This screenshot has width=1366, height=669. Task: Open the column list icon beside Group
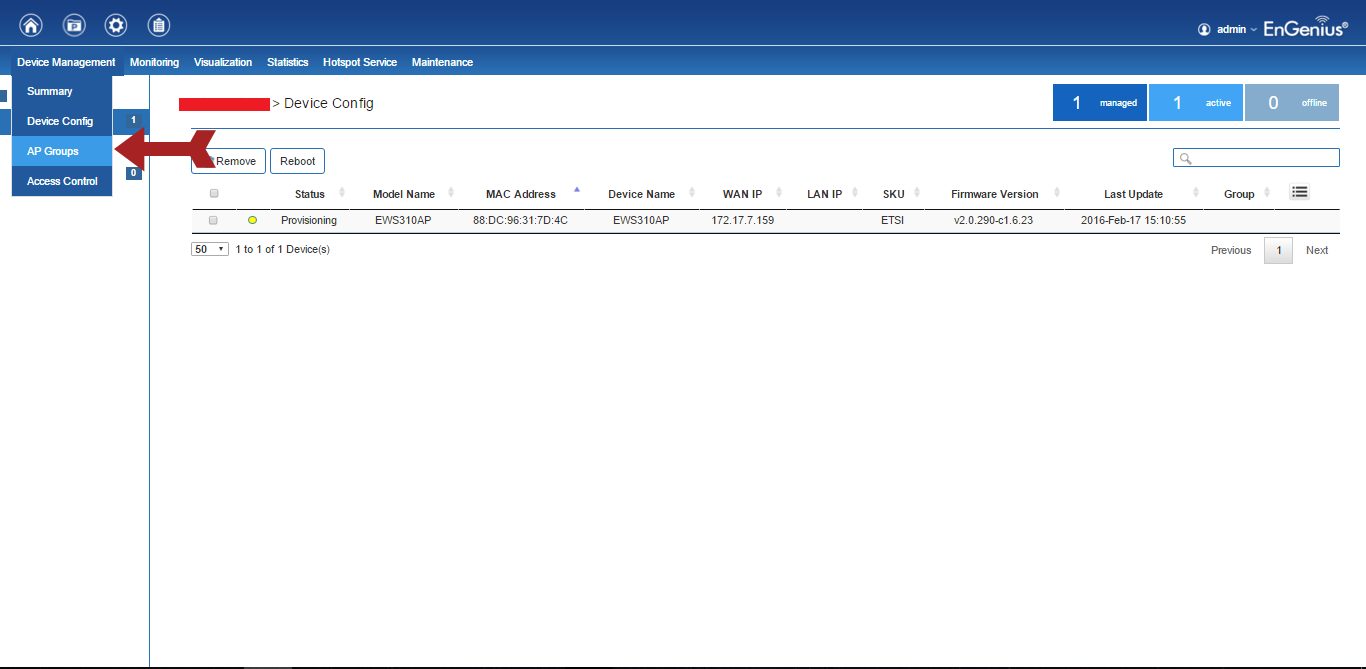(1299, 192)
